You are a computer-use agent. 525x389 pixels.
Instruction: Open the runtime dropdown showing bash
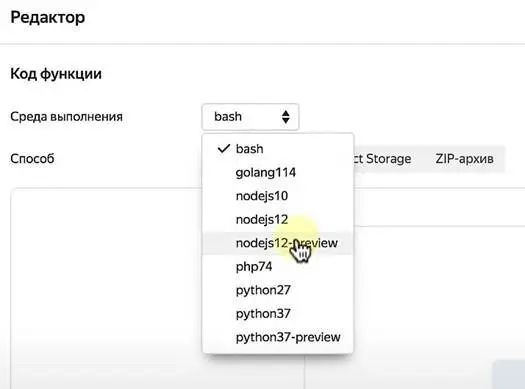tap(250, 117)
